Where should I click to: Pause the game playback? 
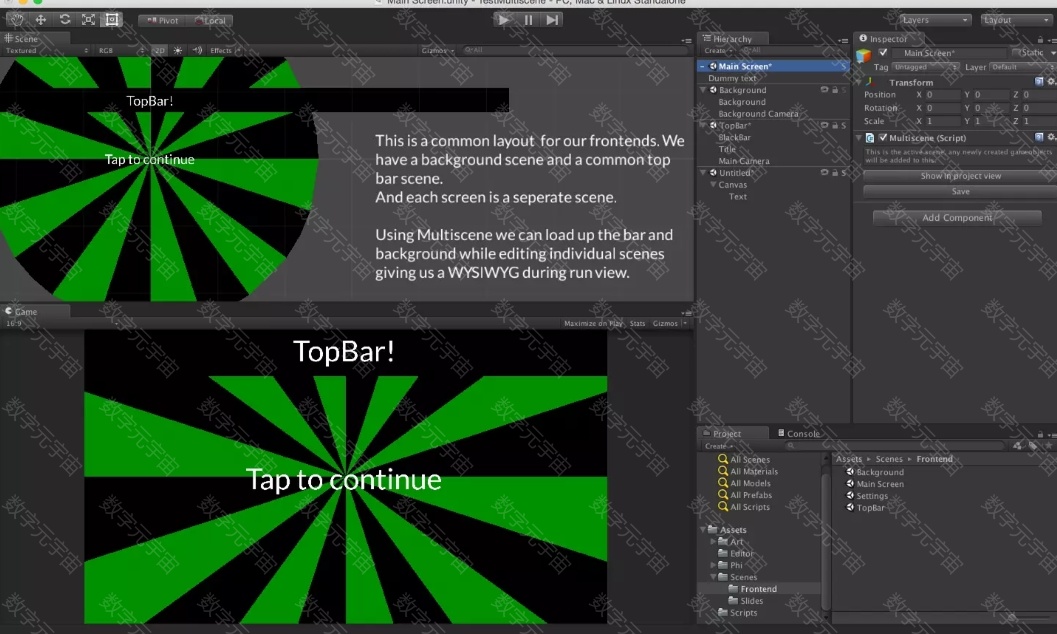(x=528, y=20)
